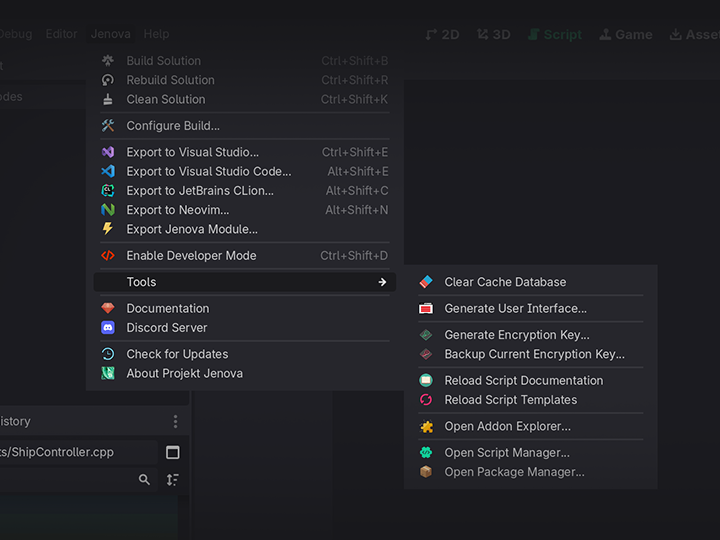Select Build Solution menu entry

tap(245, 61)
